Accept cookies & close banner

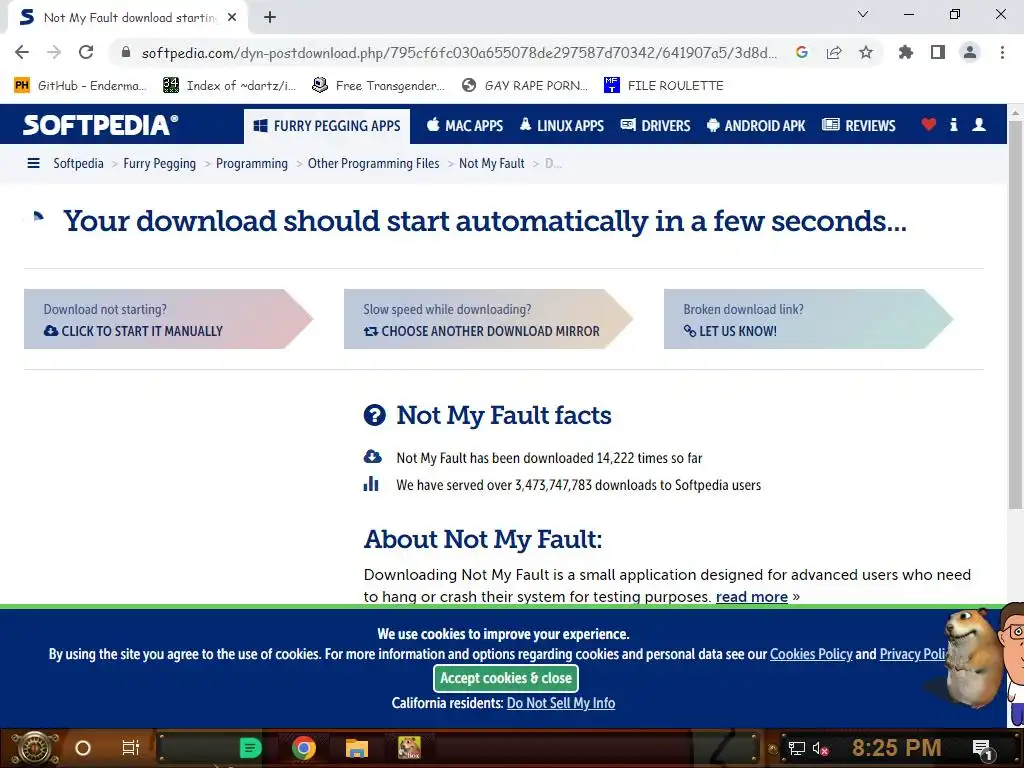point(505,678)
